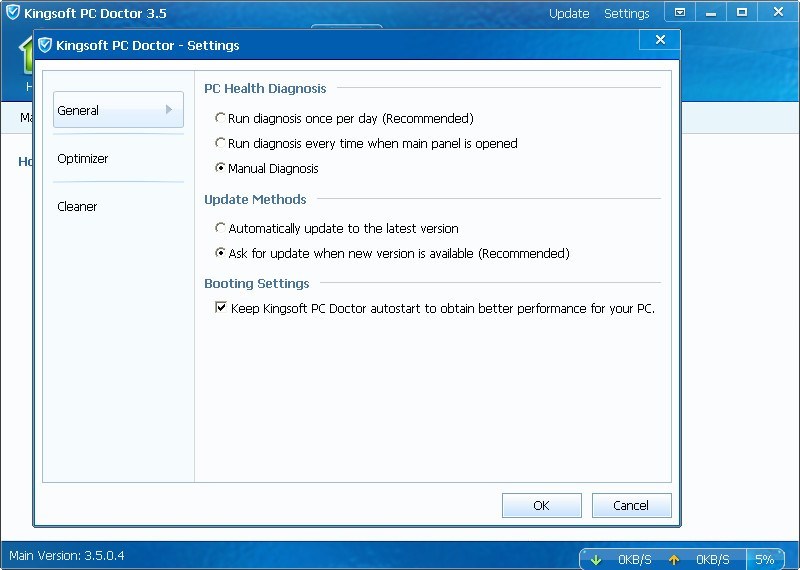Open the General settings tab

pyautogui.click(x=118, y=110)
